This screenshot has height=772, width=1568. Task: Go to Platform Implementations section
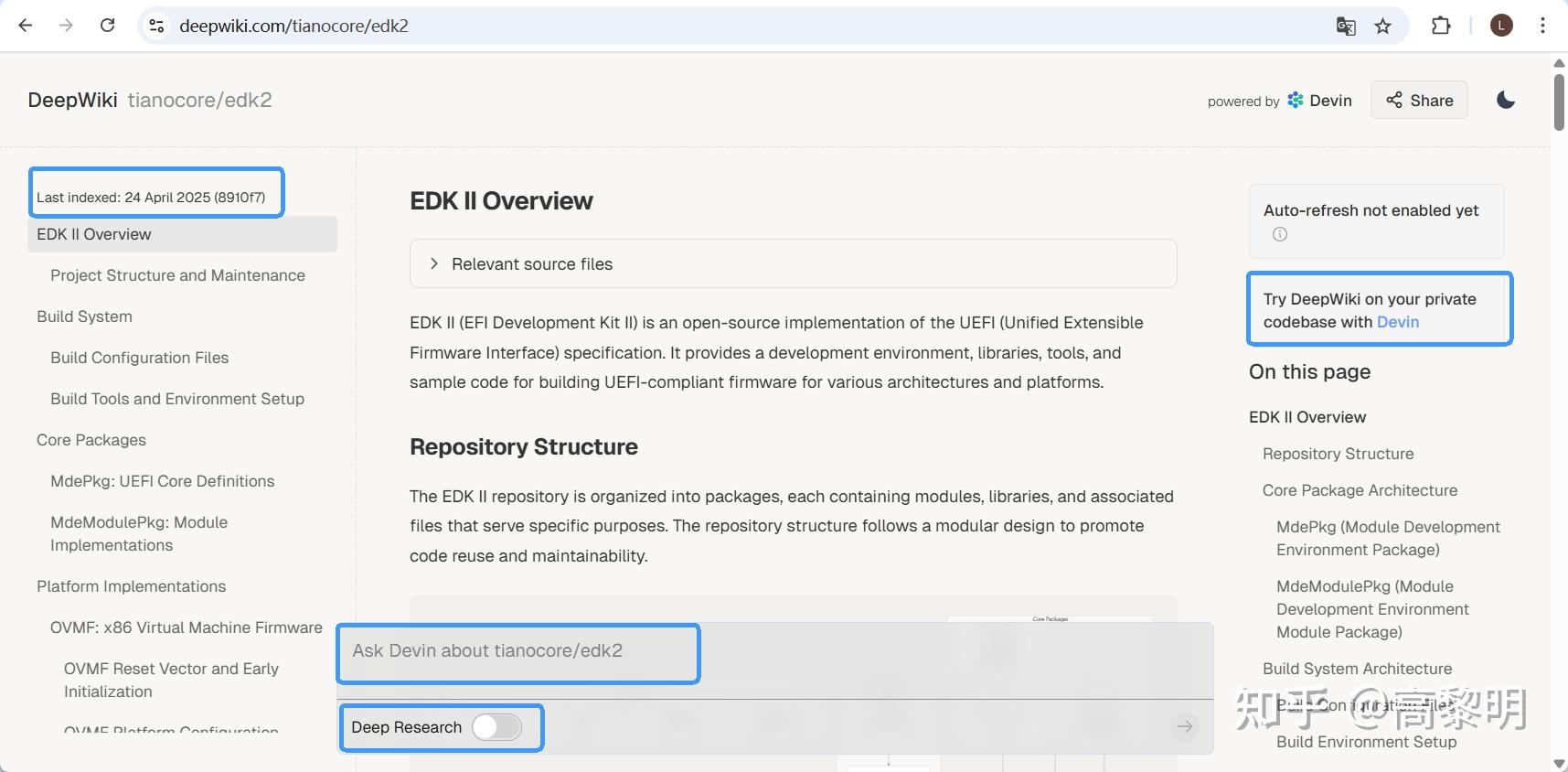click(131, 586)
